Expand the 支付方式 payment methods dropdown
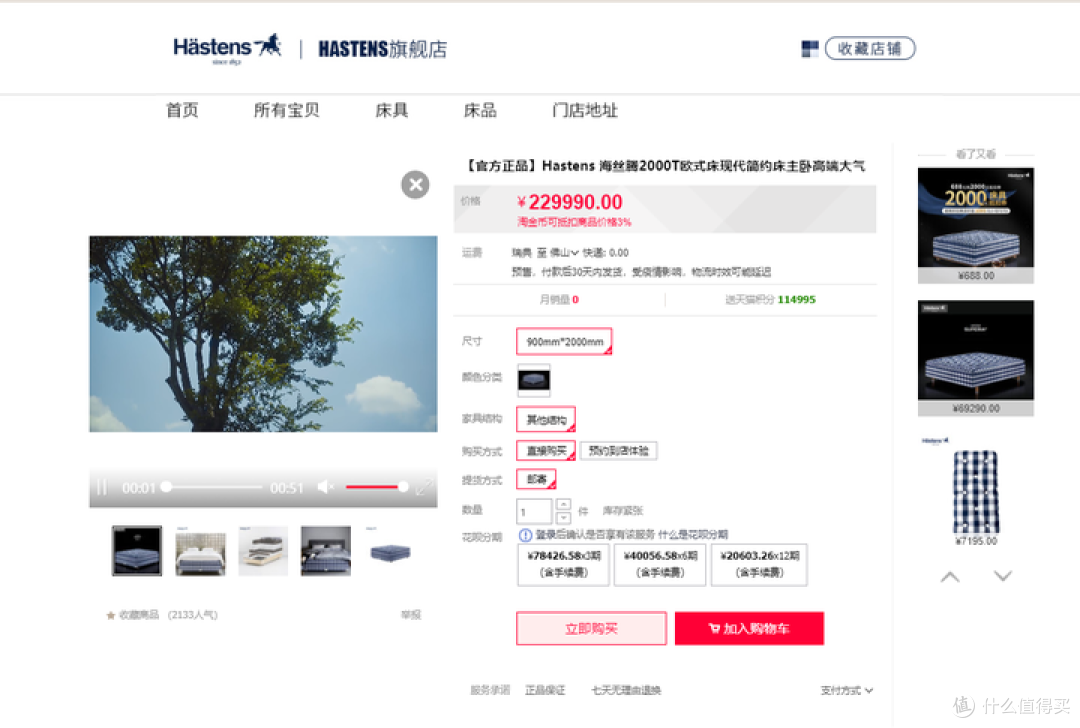 pos(847,690)
